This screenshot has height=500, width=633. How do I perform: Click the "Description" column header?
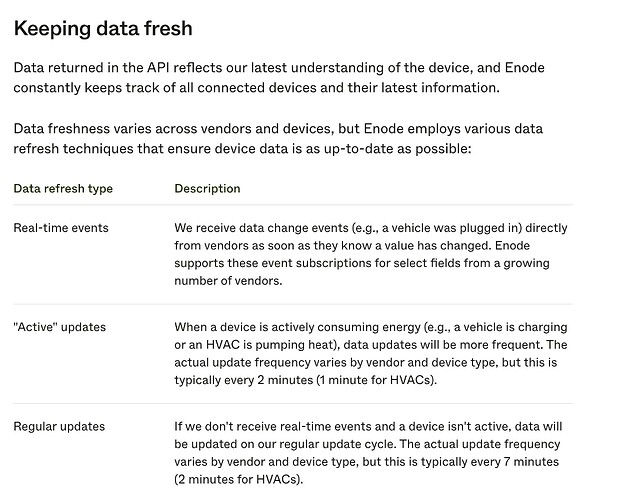[x=207, y=188]
